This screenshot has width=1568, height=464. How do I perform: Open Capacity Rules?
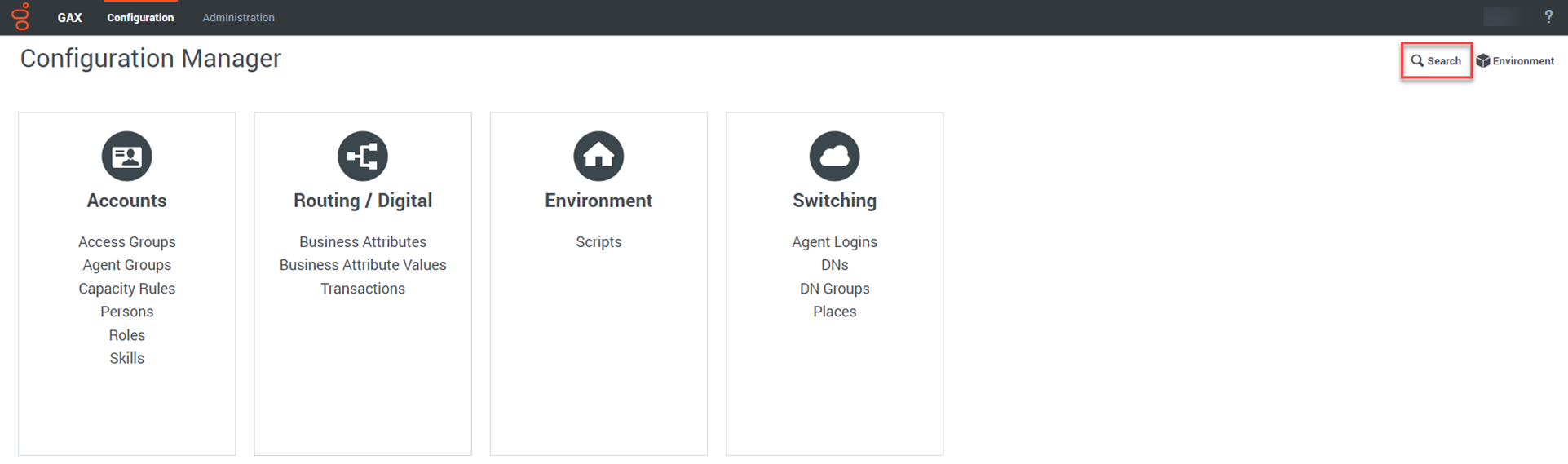[x=126, y=289]
